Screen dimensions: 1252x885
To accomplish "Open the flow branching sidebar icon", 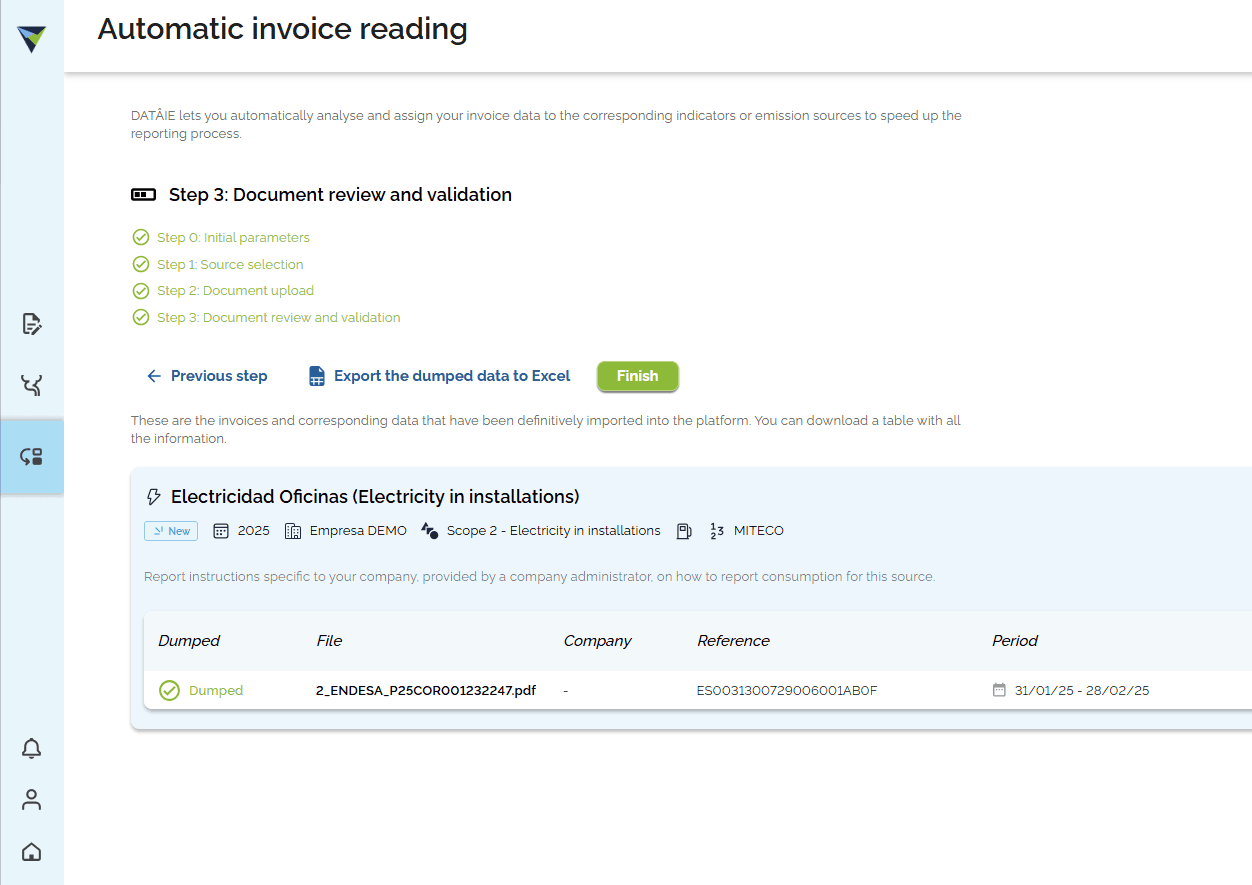I will pos(32,385).
